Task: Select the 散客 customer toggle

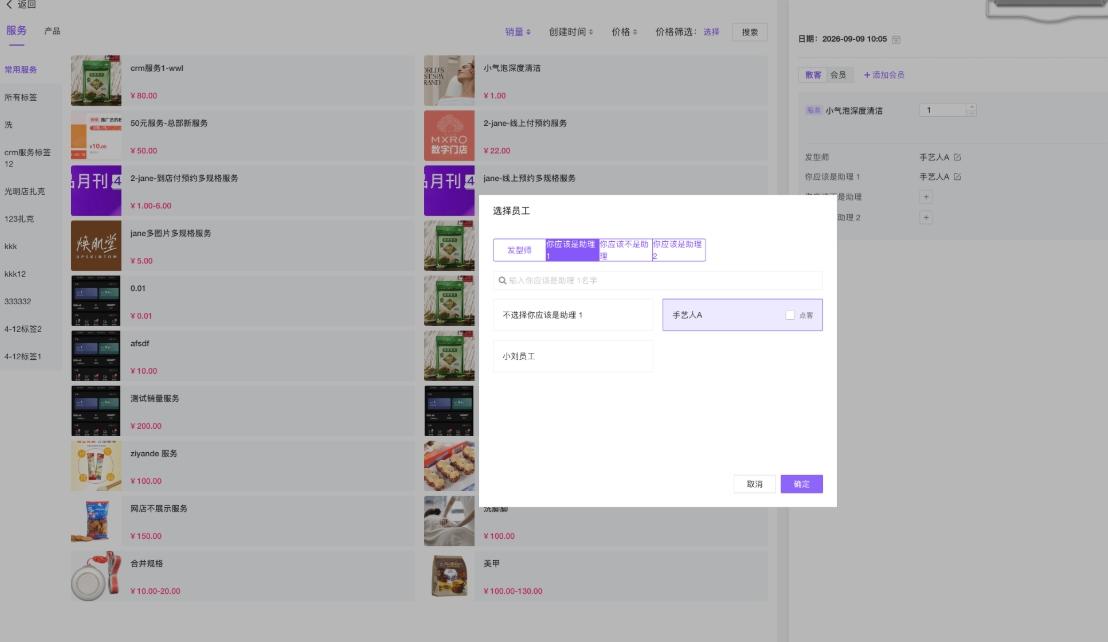Action: 813,75
